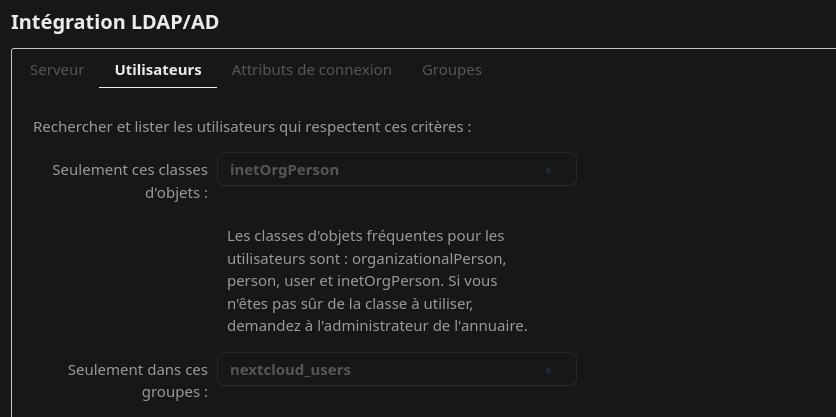This screenshot has width=836, height=417.
Task: Open the nextcloud_users group selector
Action: coord(400,370)
